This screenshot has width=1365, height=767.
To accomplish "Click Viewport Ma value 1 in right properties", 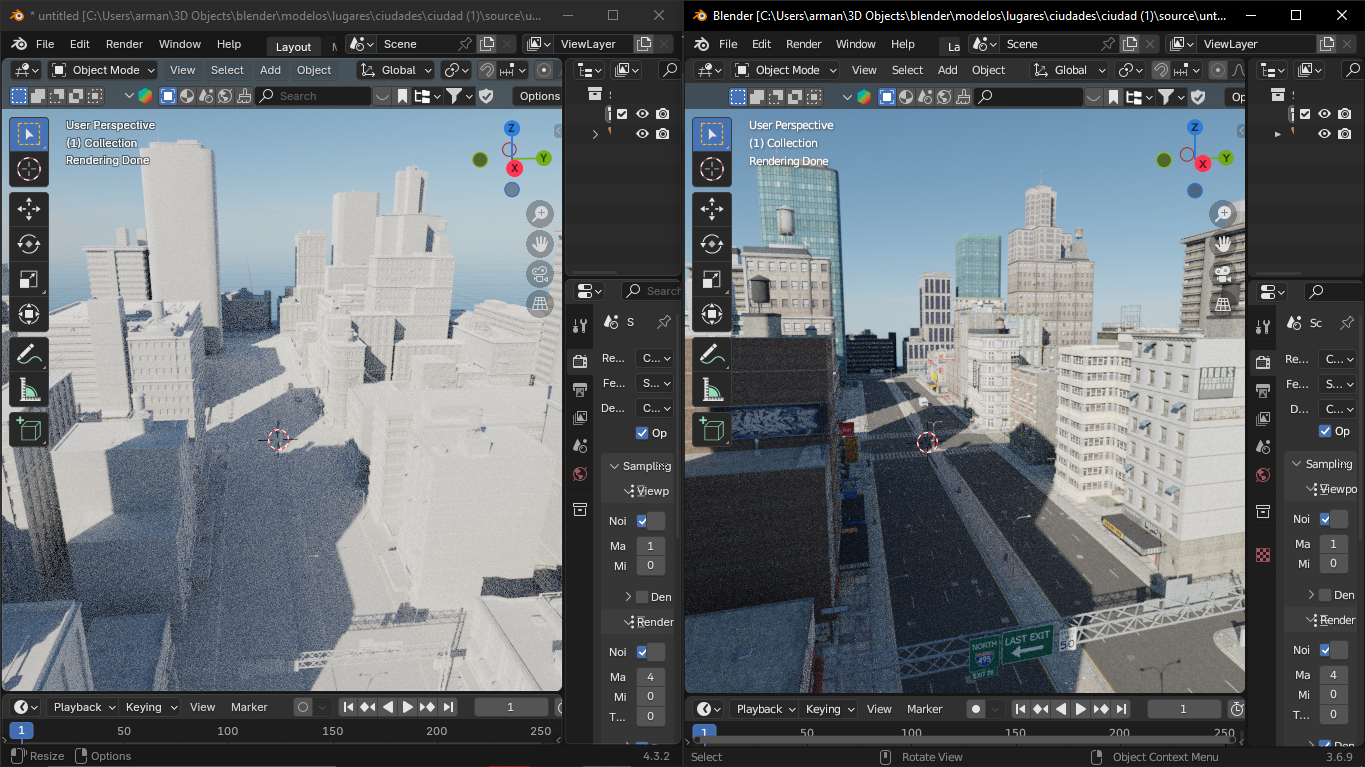I will 1333,544.
